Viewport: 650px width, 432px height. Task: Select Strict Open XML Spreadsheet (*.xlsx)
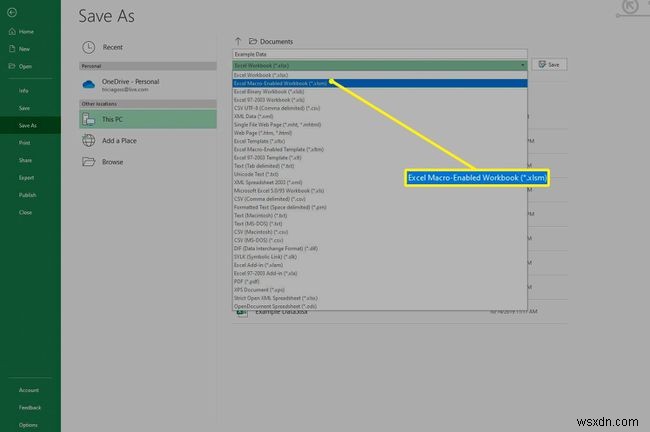pyautogui.click(x=379, y=298)
